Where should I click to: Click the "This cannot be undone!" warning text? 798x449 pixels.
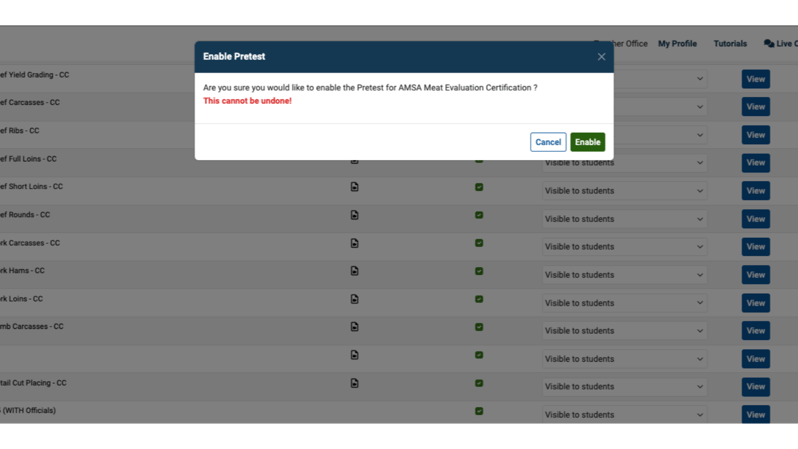click(247, 101)
